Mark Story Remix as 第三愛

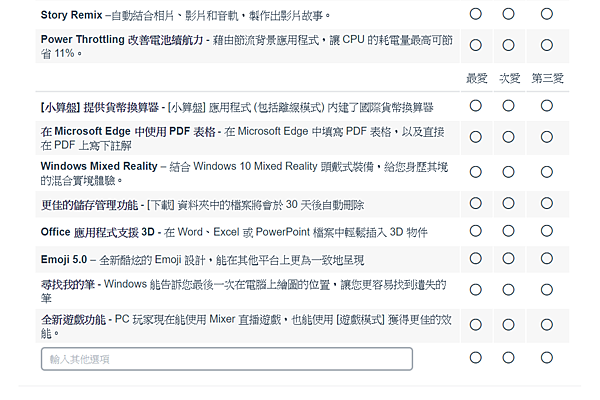coord(547,14)
